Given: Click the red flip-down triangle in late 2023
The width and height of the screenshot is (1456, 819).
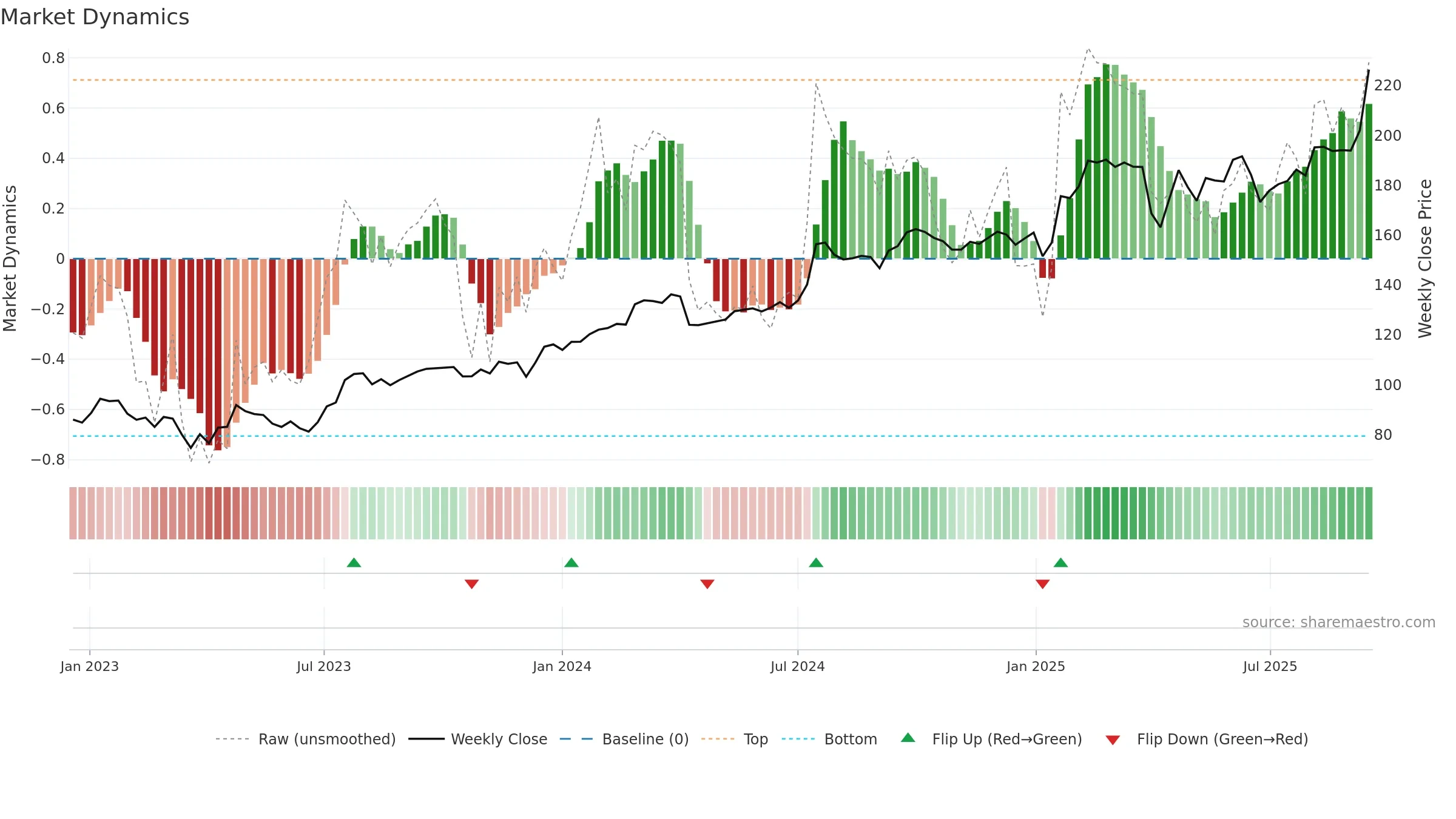Looking at the screenshot, I should 472,584.
